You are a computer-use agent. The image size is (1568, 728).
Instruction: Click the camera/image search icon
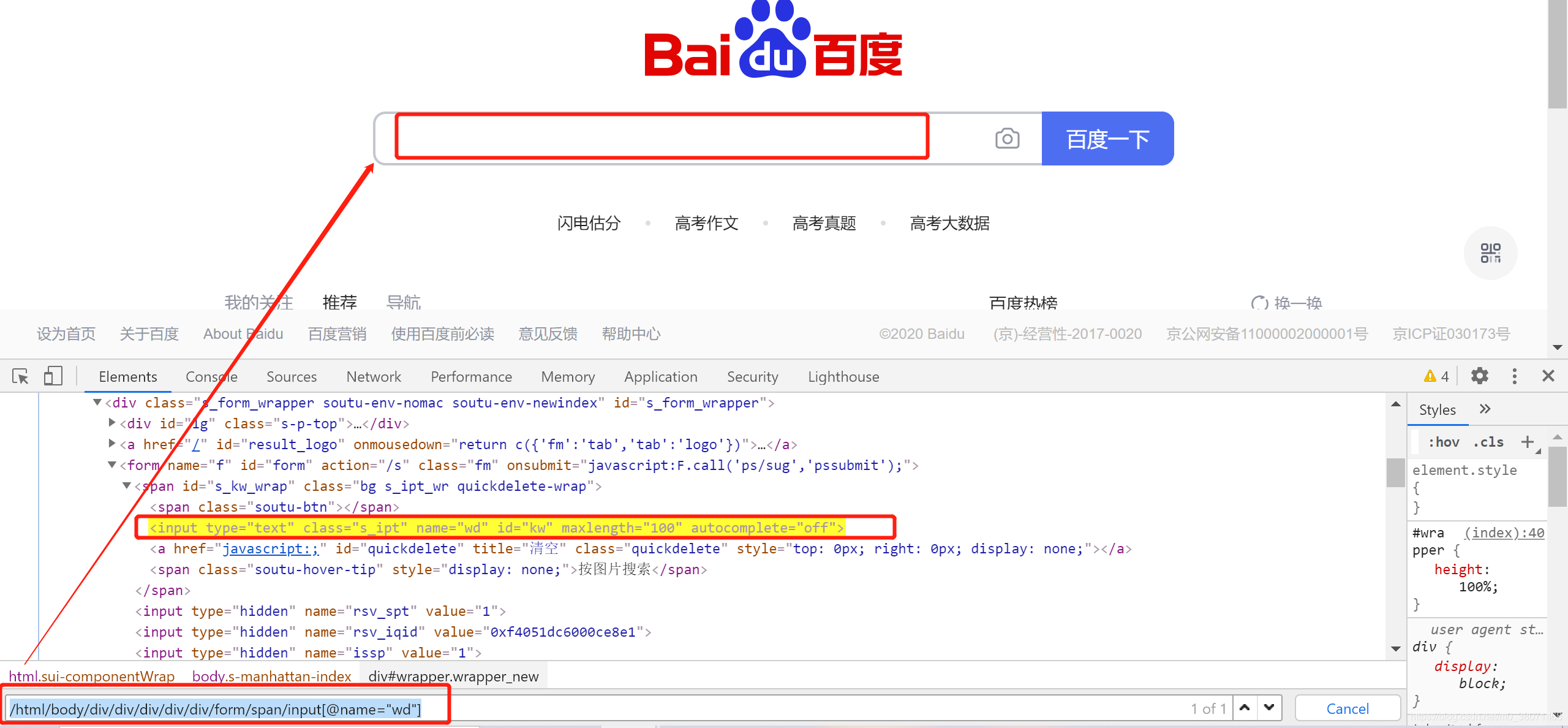pyautogui.click(x=1006, y=139)
